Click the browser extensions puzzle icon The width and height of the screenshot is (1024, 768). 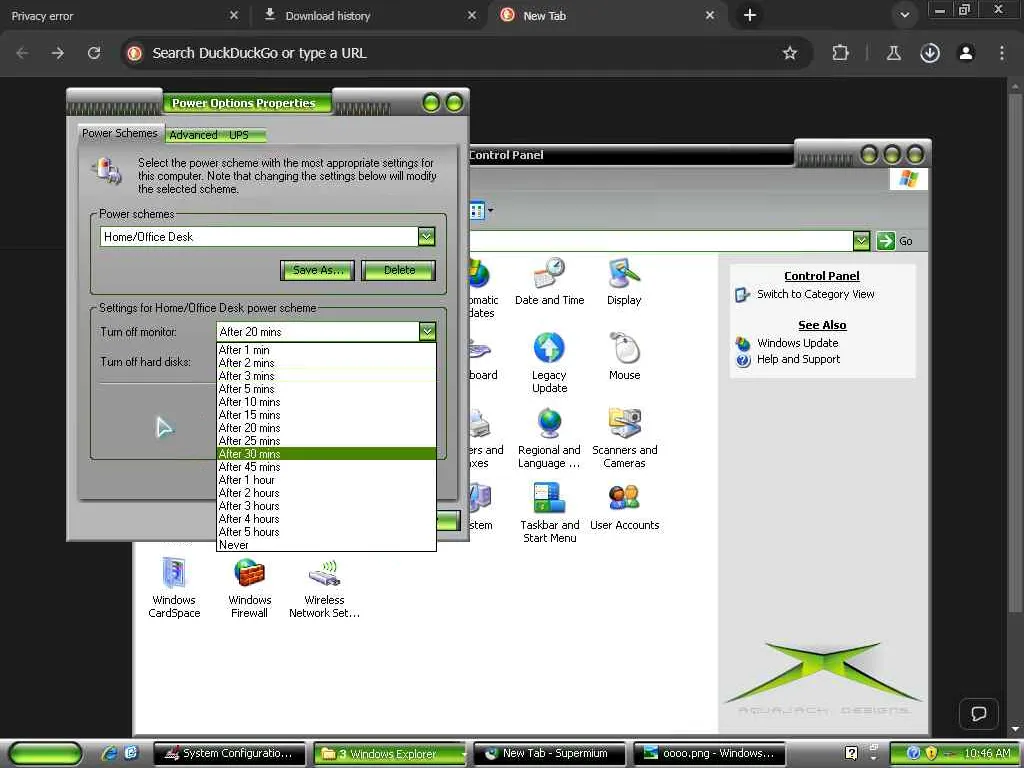pos(840,53)
